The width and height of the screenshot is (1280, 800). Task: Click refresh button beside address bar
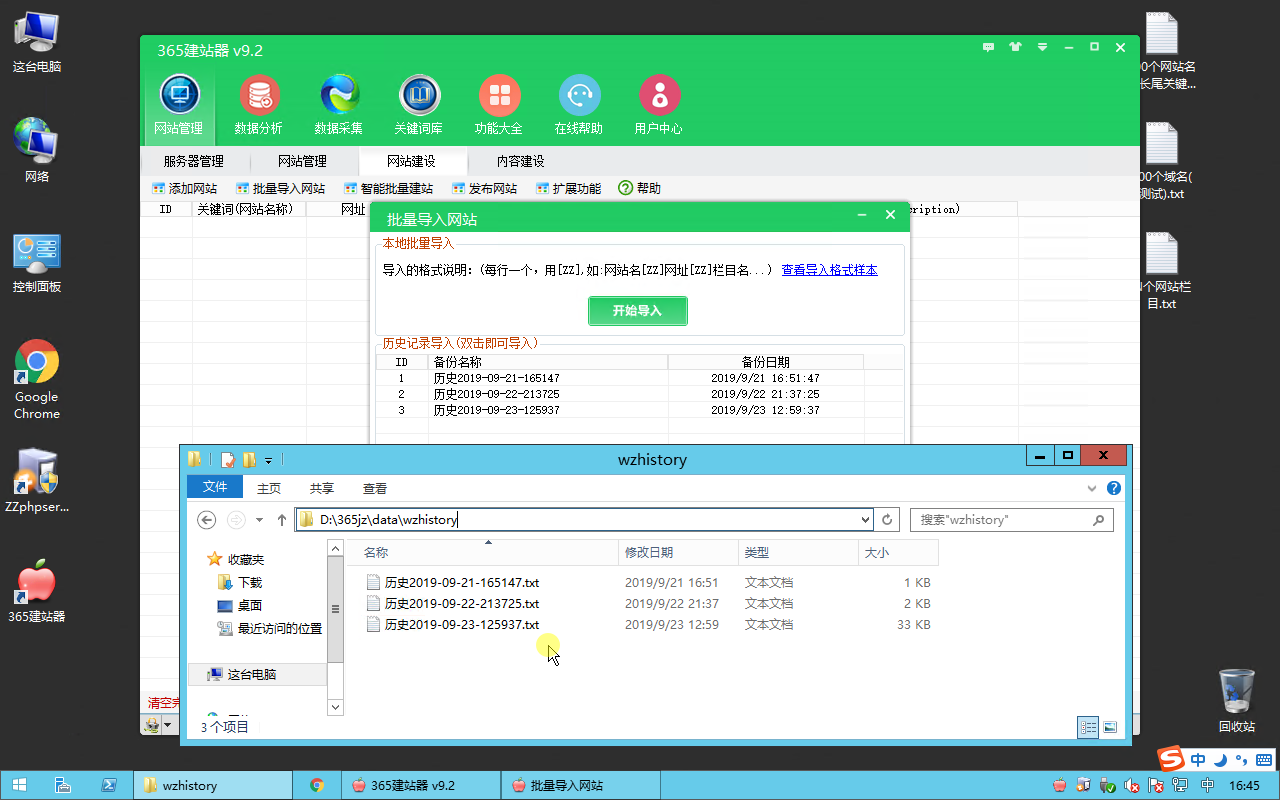tap(887, 520)
